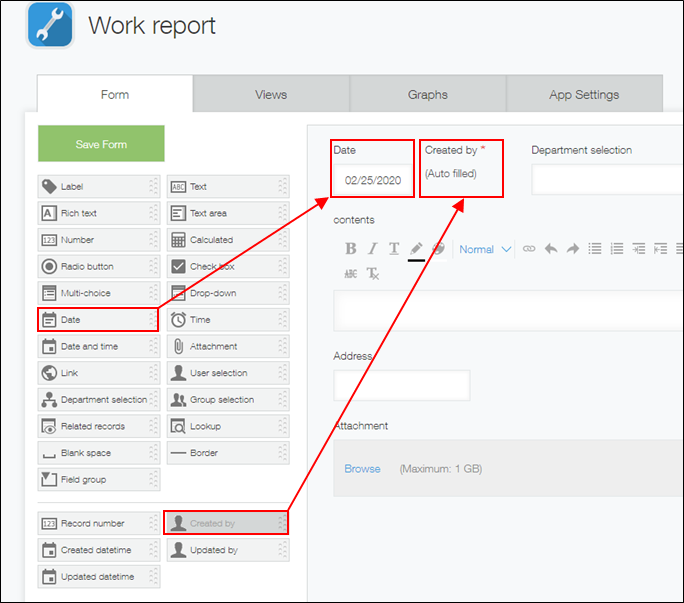This screenshot has width=684, height=603.
Task: Choose the Blank space field item
Action: [x=99, y=453]
